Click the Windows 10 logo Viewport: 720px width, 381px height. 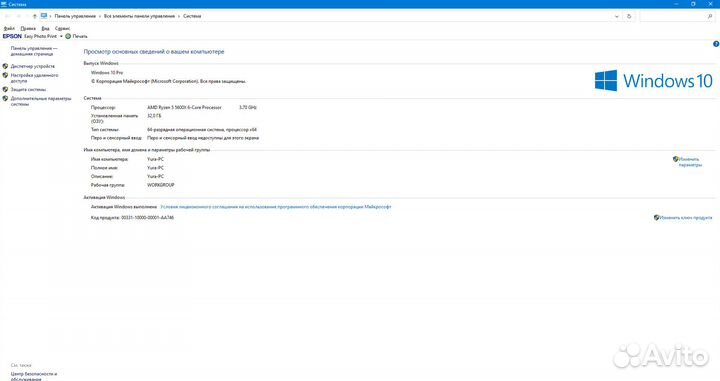(x=653, y=81)
